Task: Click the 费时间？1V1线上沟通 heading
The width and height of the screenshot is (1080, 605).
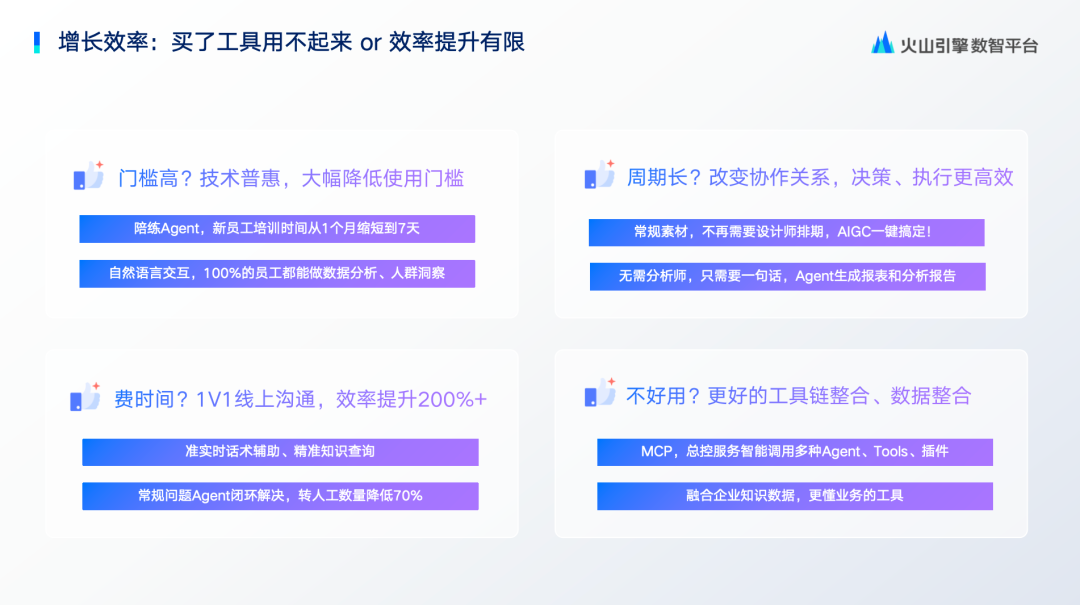Action: point(300,399)
